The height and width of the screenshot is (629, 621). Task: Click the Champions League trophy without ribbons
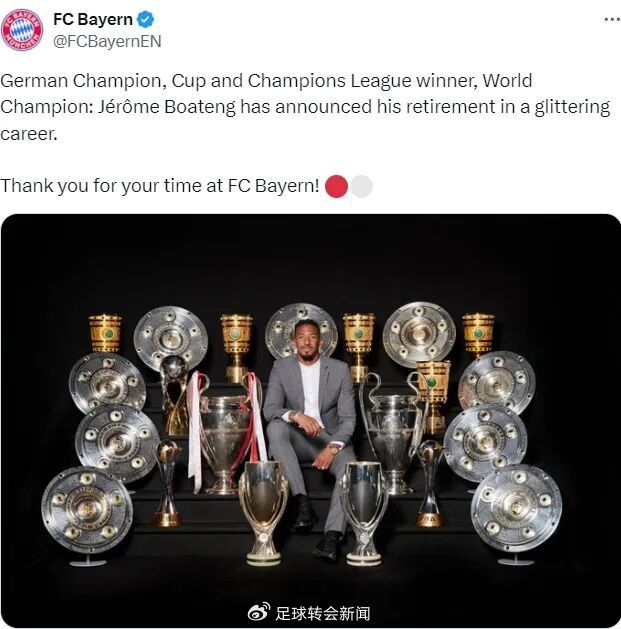click(x=393, y=435)
